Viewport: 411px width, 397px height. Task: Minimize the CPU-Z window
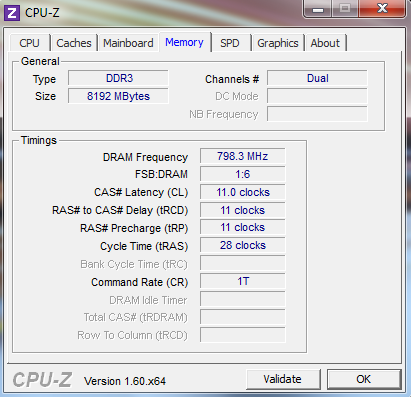coord(318,8)
